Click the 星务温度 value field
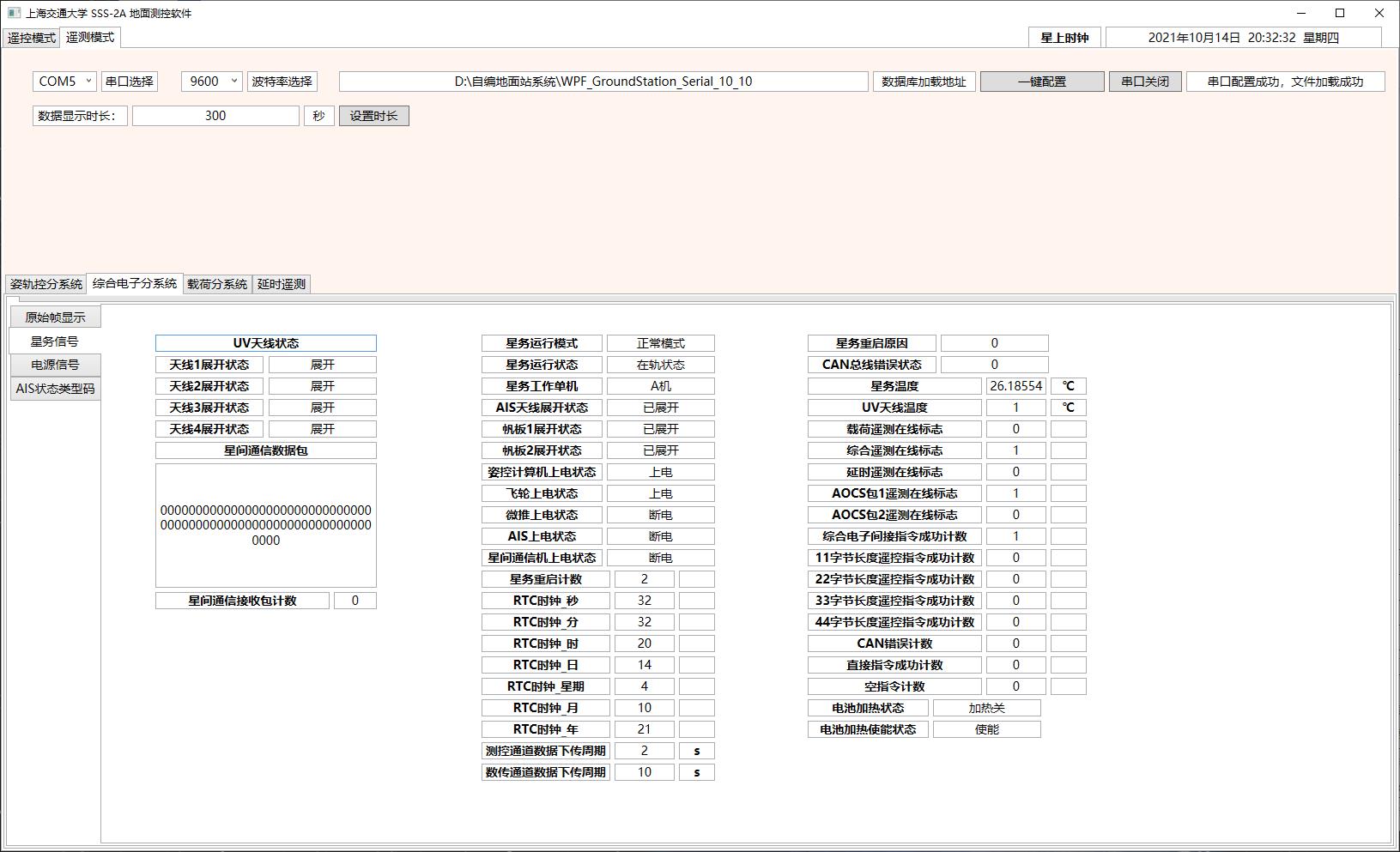 (1015, 386)
